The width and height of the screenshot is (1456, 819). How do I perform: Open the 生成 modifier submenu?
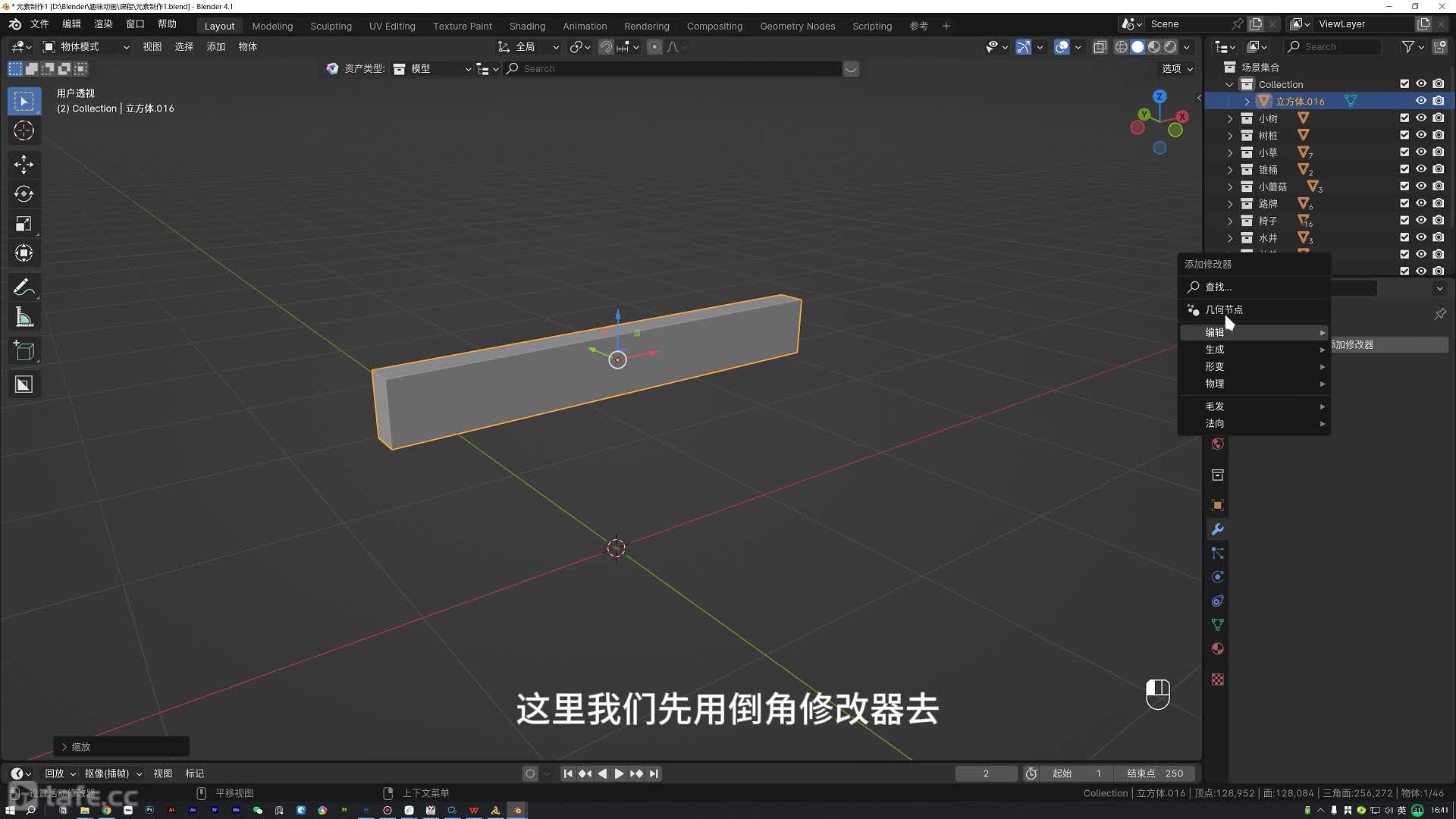(1254, 350)
